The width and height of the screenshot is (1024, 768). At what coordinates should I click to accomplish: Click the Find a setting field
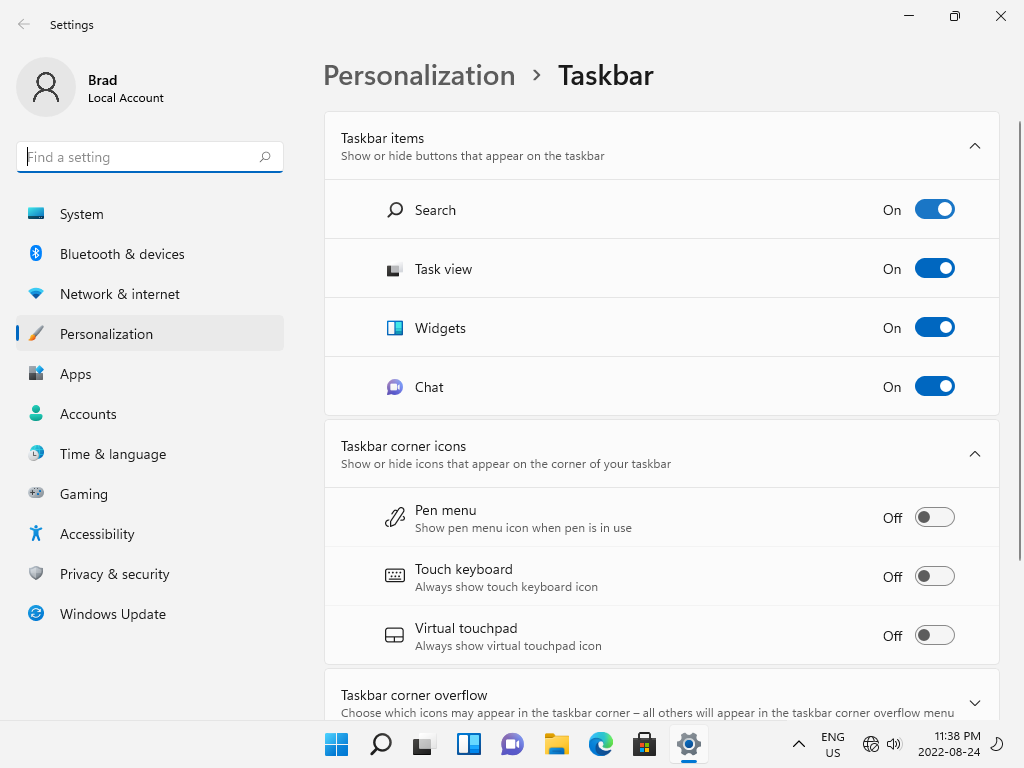pyautogui.click(x=150, y=157)
